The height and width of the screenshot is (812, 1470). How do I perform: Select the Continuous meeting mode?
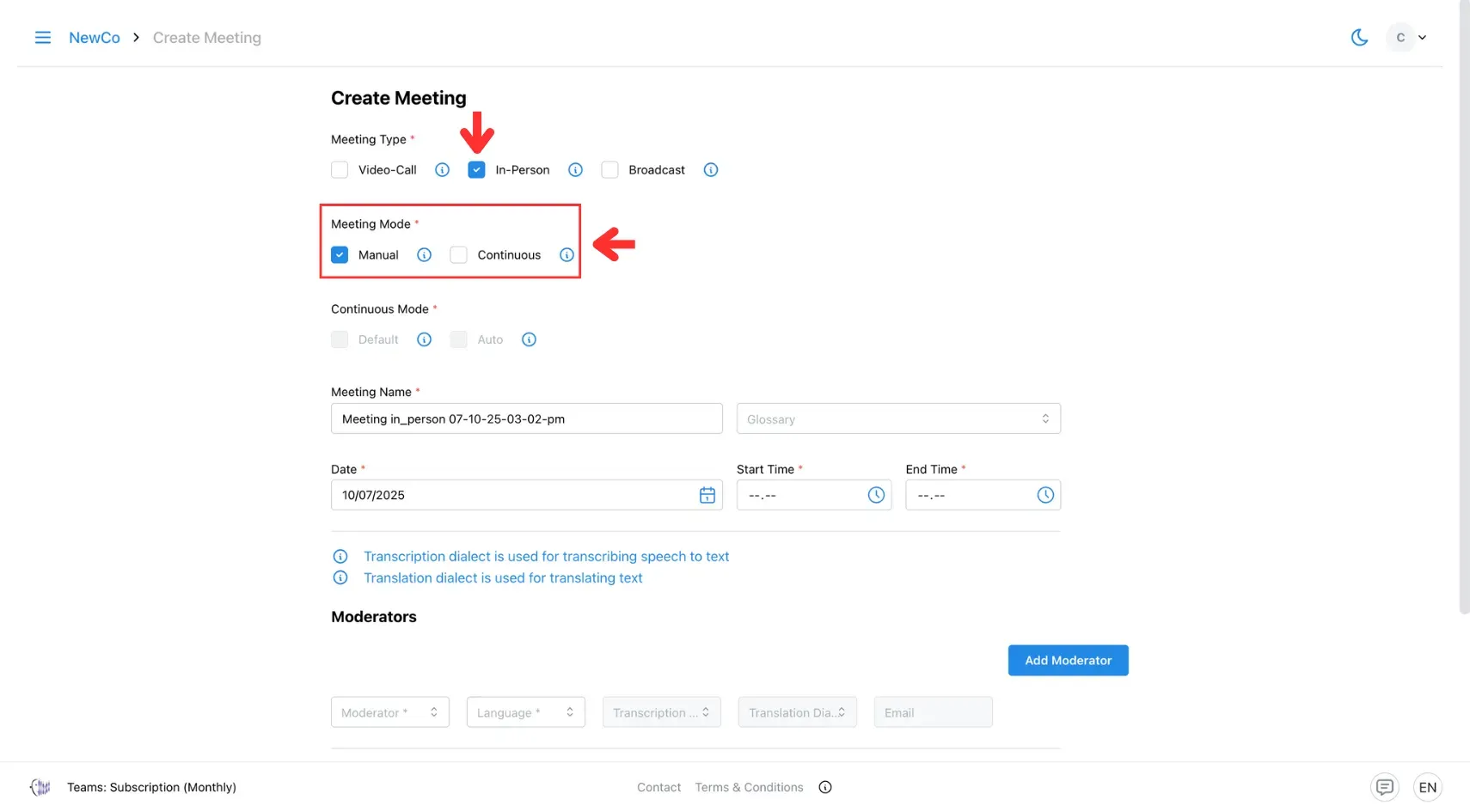[458, 254]
